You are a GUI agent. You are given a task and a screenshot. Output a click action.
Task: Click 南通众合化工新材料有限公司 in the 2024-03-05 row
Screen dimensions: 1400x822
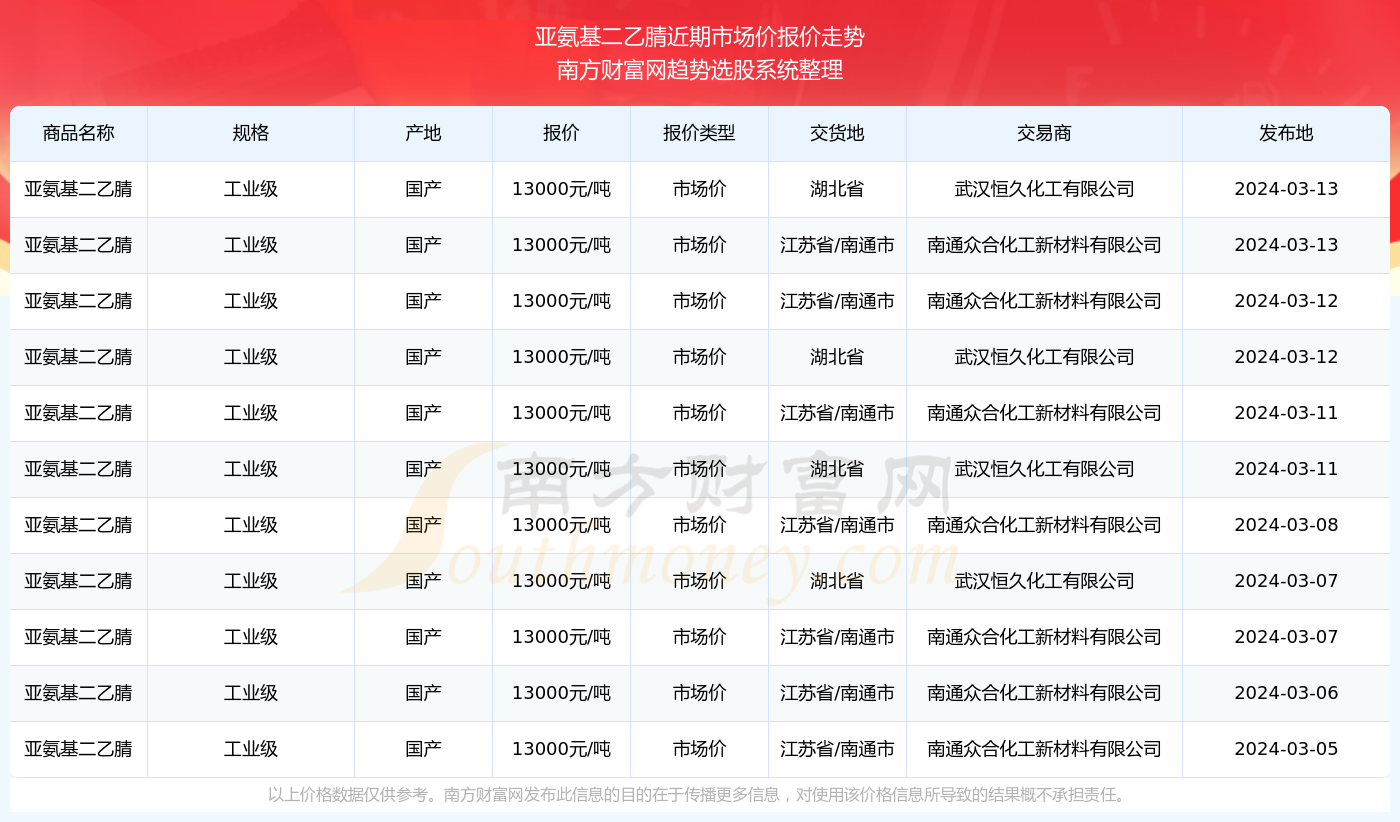(x=1044, y=749)
